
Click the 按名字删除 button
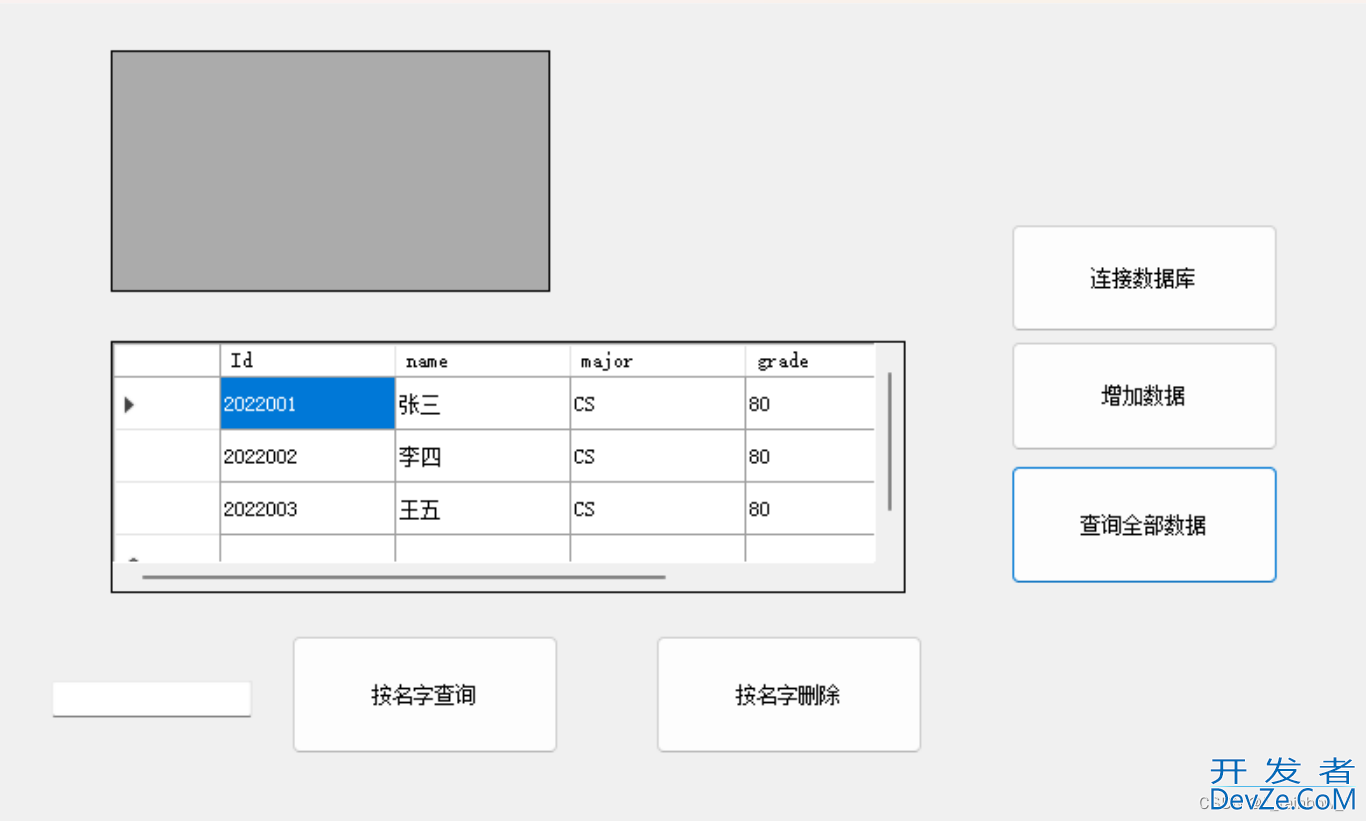(788, 695)
